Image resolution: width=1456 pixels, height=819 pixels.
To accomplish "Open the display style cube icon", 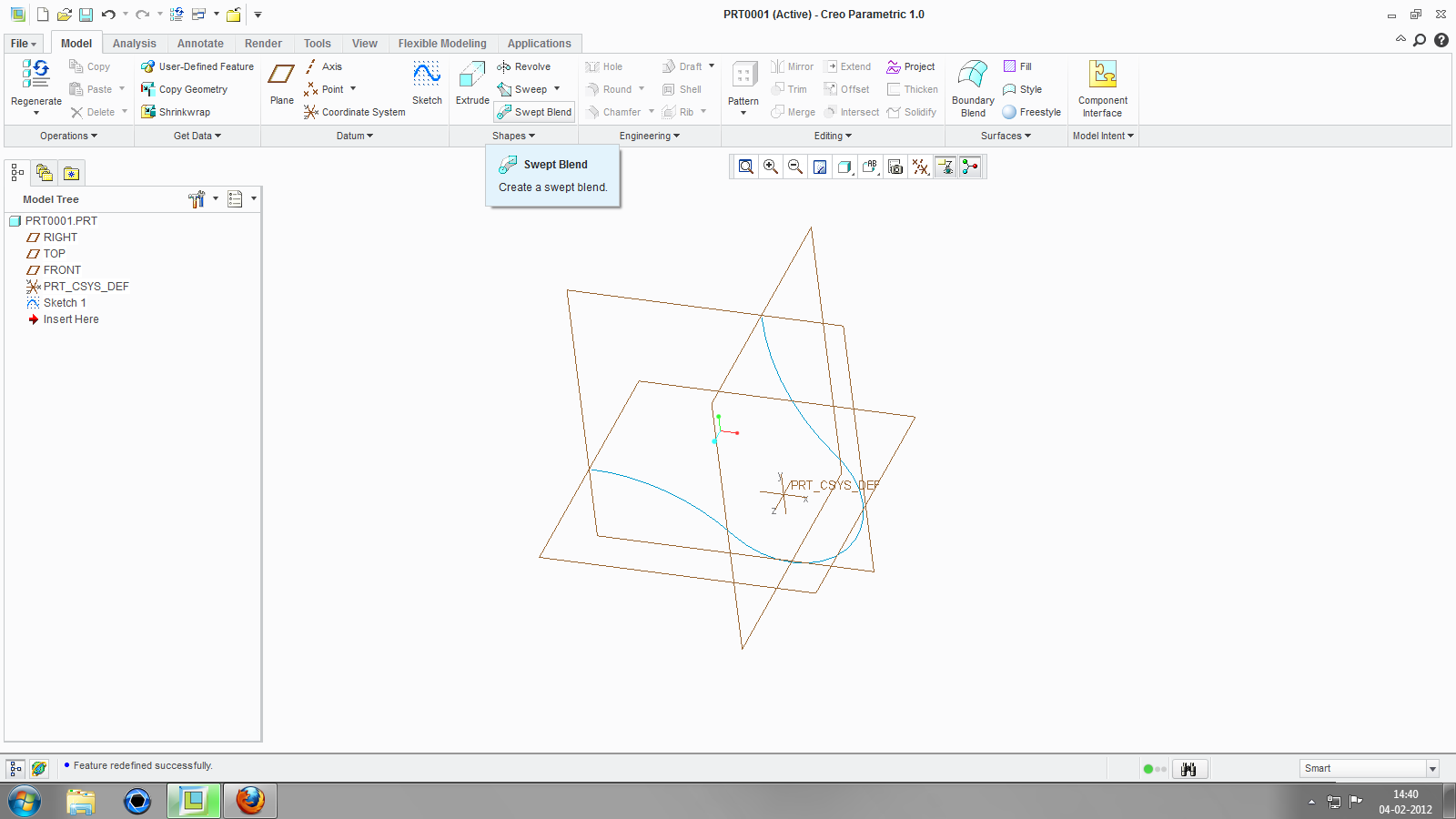I will [x=844, y=167].
